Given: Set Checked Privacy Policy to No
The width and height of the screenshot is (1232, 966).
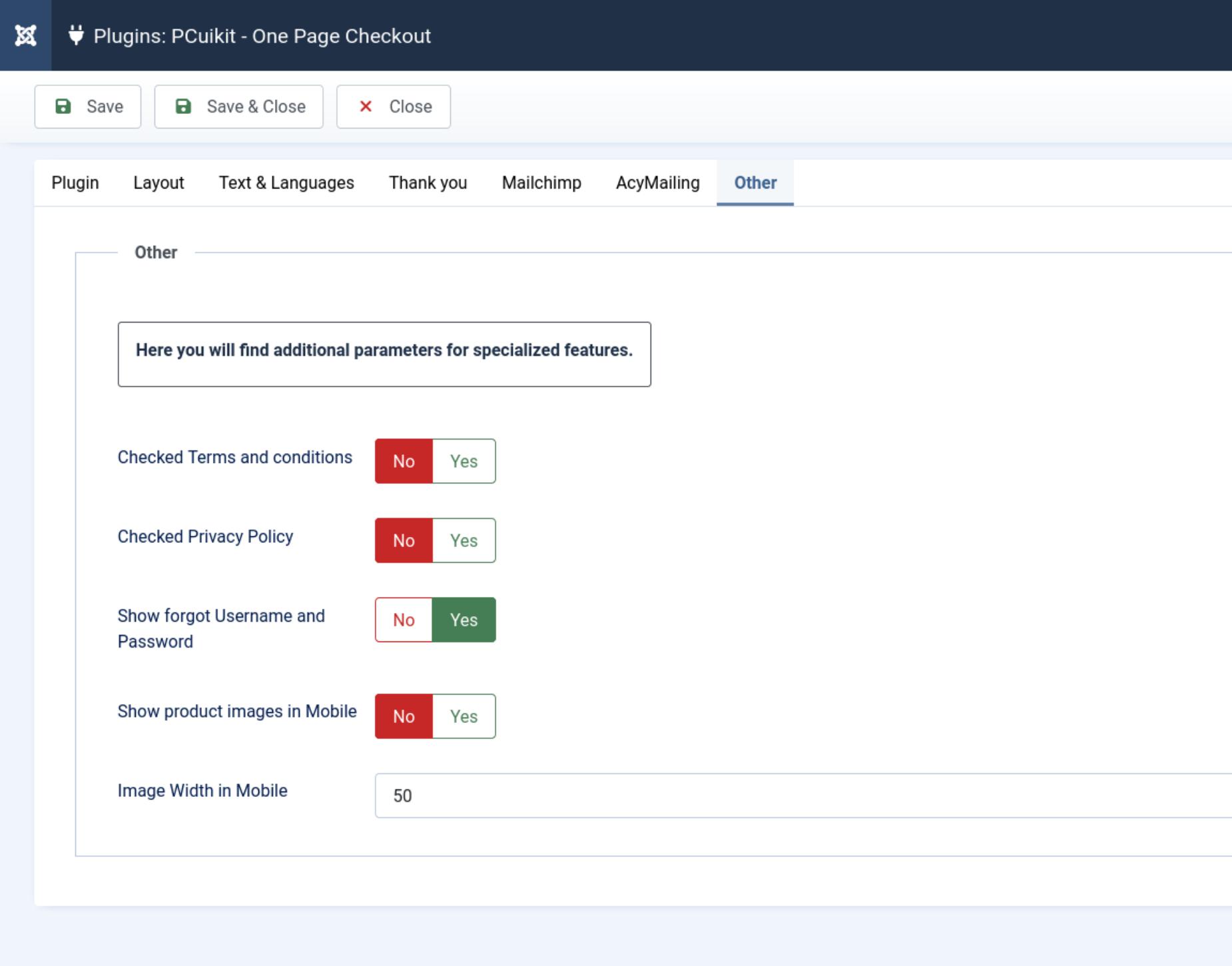Looking at the screenshot, I should point(404,540).
